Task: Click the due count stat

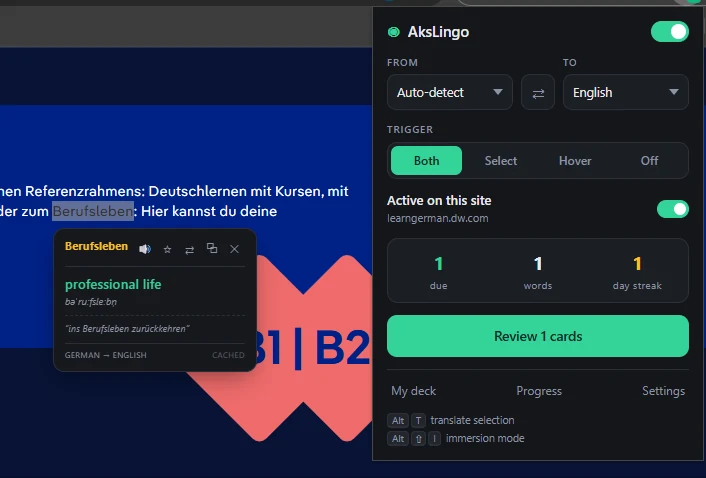Action: 439,271
